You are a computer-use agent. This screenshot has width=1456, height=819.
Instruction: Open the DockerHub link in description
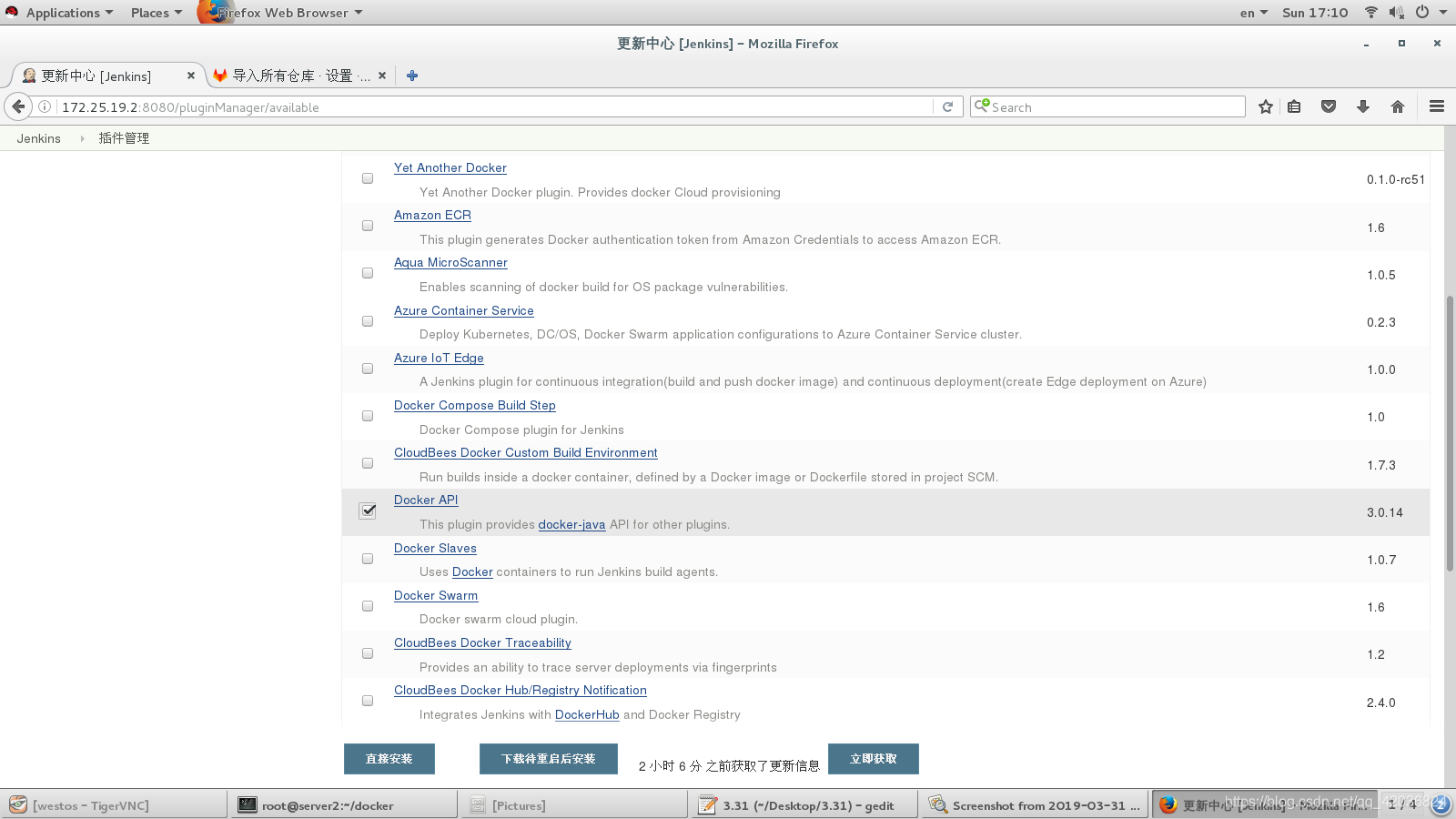point(587,714)
